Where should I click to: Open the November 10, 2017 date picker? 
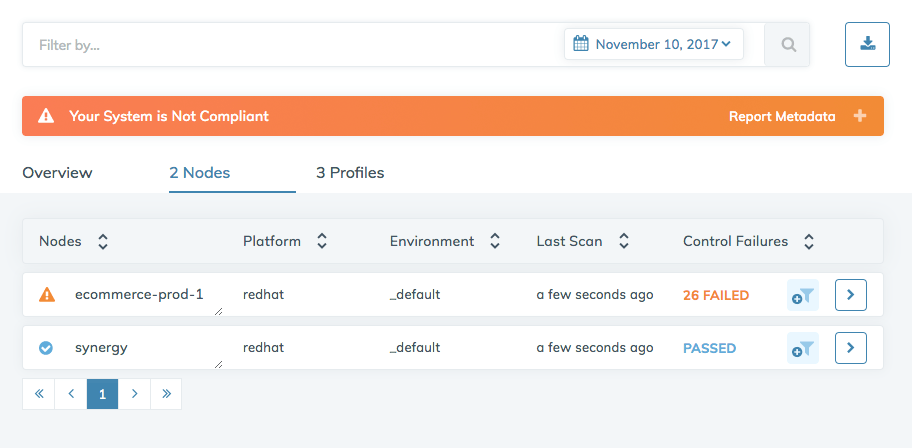point(654,44)
